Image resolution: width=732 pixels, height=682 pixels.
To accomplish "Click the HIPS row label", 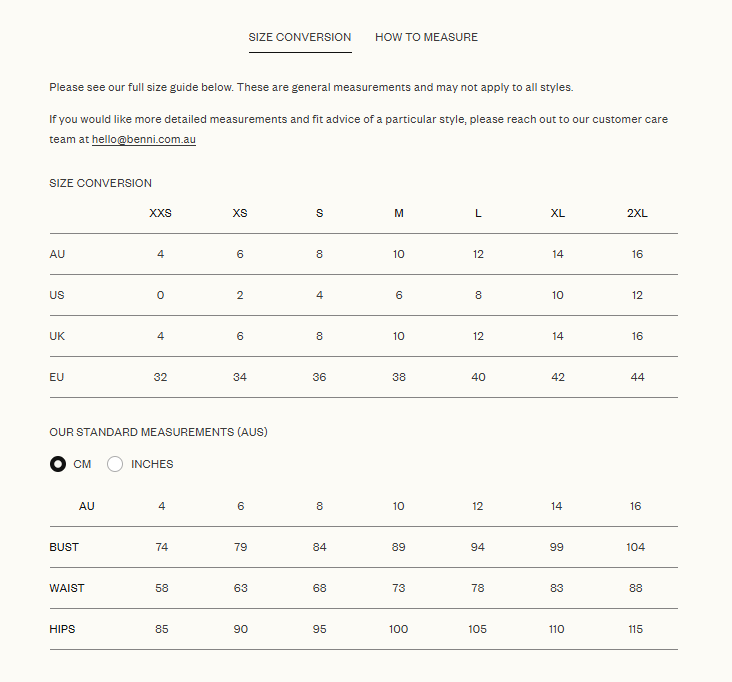I will click(x=62, y=629).
